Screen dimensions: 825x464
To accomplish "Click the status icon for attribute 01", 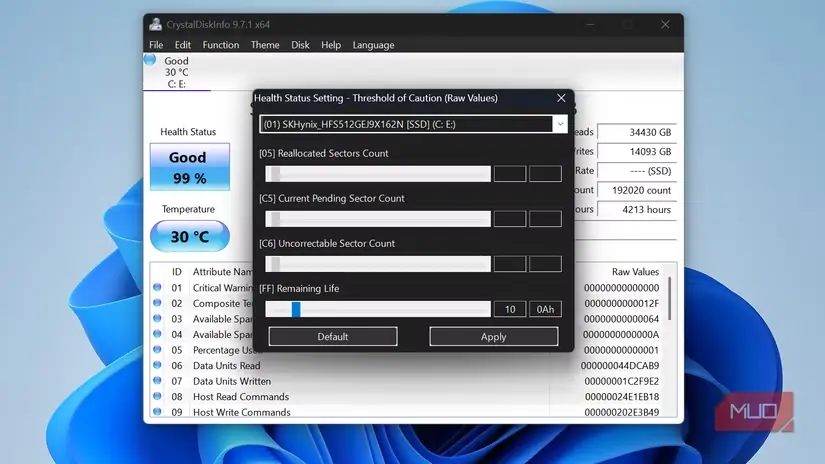I will (157, 287).
